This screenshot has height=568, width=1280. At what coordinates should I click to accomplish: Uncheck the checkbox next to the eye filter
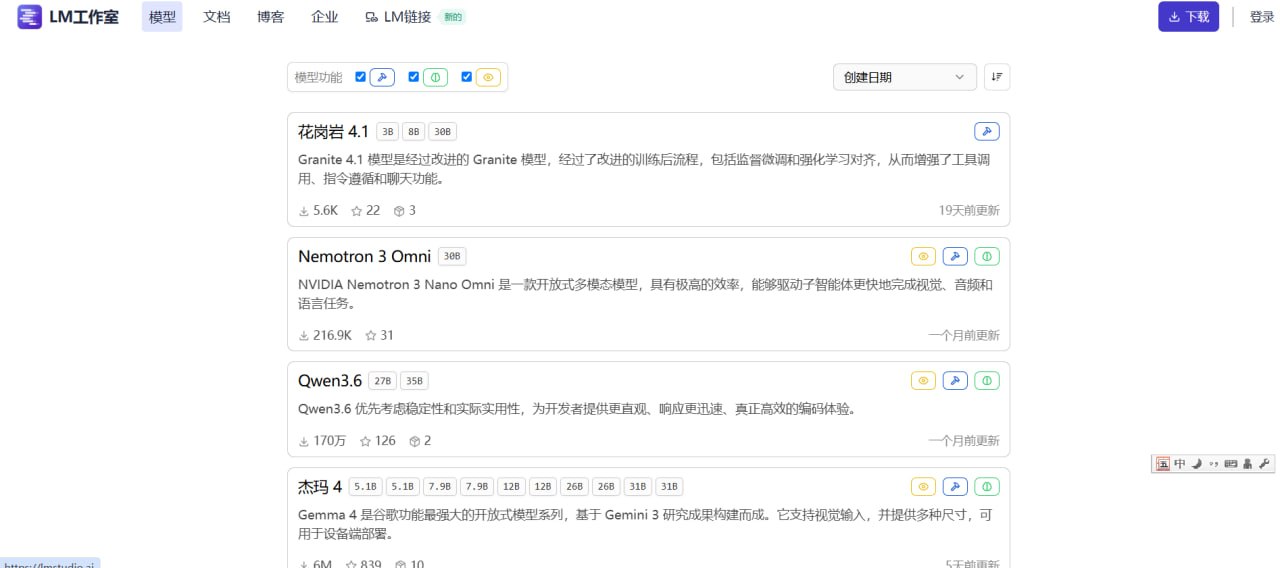tap(467, 77)
